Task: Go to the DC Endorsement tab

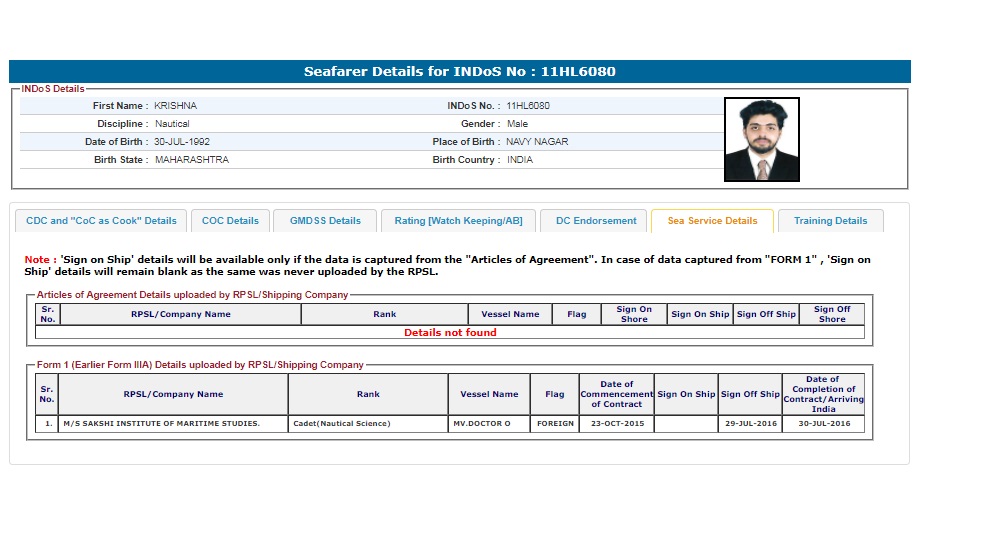Action: 596,221
